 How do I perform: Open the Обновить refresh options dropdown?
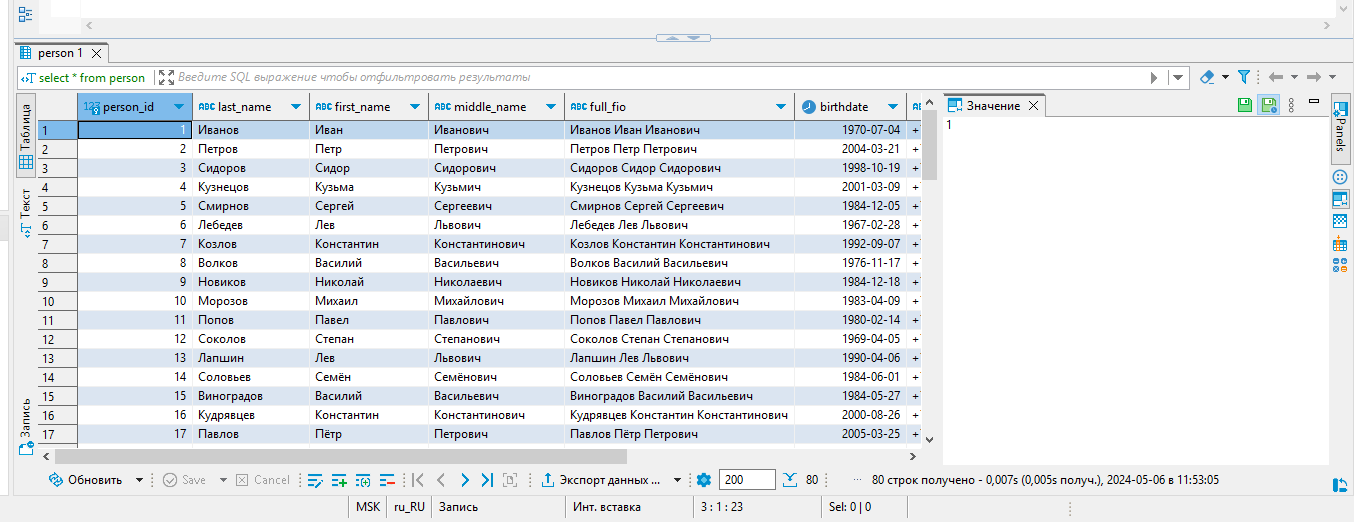(140, 480)
